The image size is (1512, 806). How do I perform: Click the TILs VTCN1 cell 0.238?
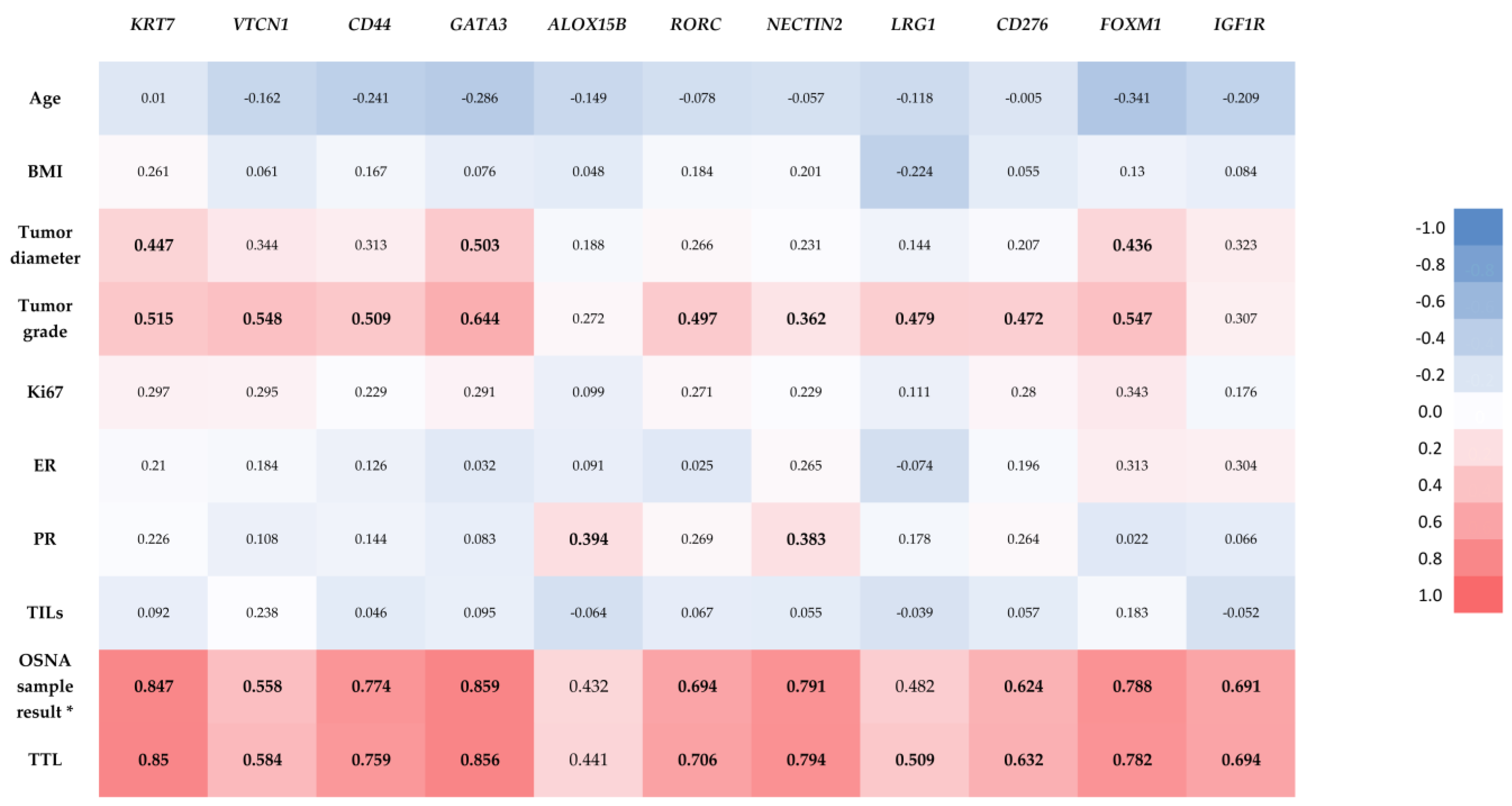click(x=262, y=612)
